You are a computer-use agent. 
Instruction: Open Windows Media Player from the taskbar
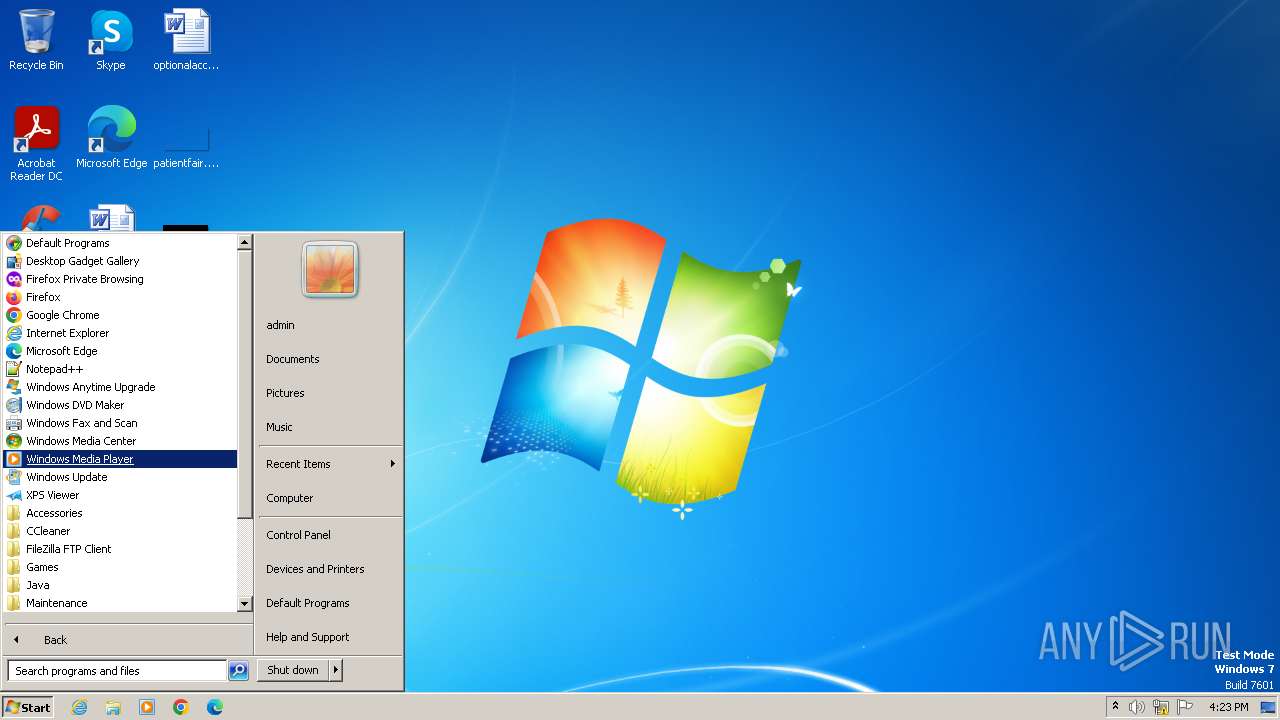pyautogui.click(x=147, y=707)
